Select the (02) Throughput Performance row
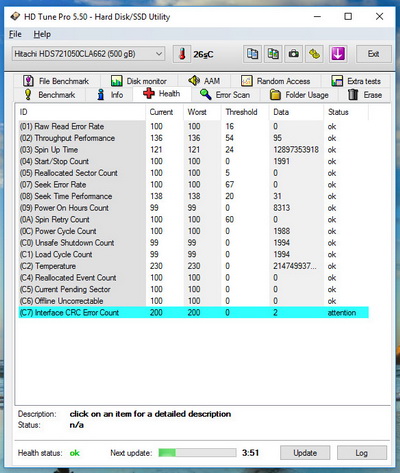 [193, 138]
